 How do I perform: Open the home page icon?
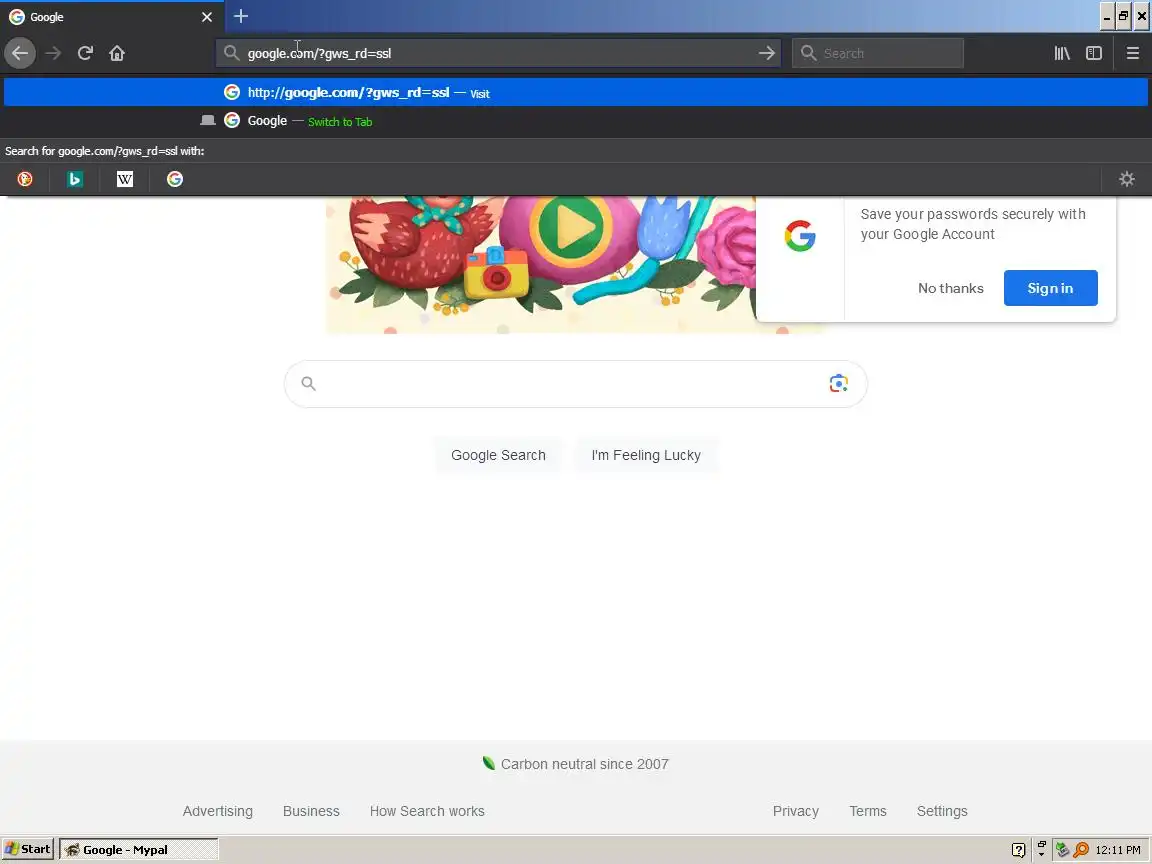[117, 53]
